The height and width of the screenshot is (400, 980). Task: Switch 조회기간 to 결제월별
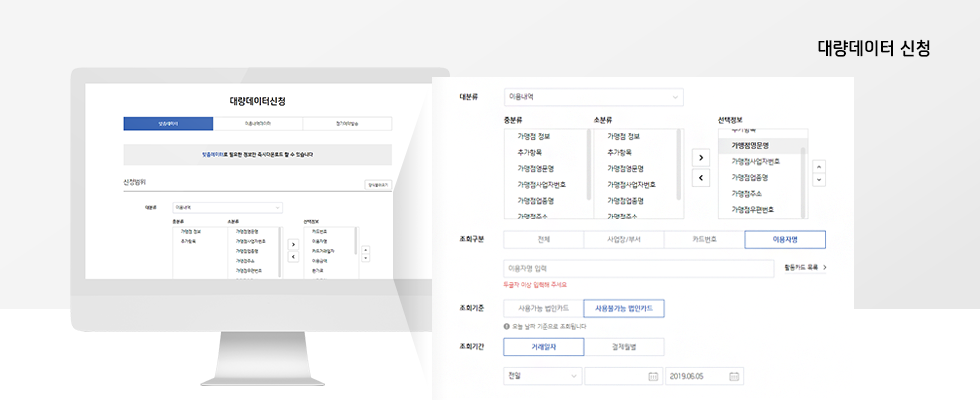(x=624, y=347)
